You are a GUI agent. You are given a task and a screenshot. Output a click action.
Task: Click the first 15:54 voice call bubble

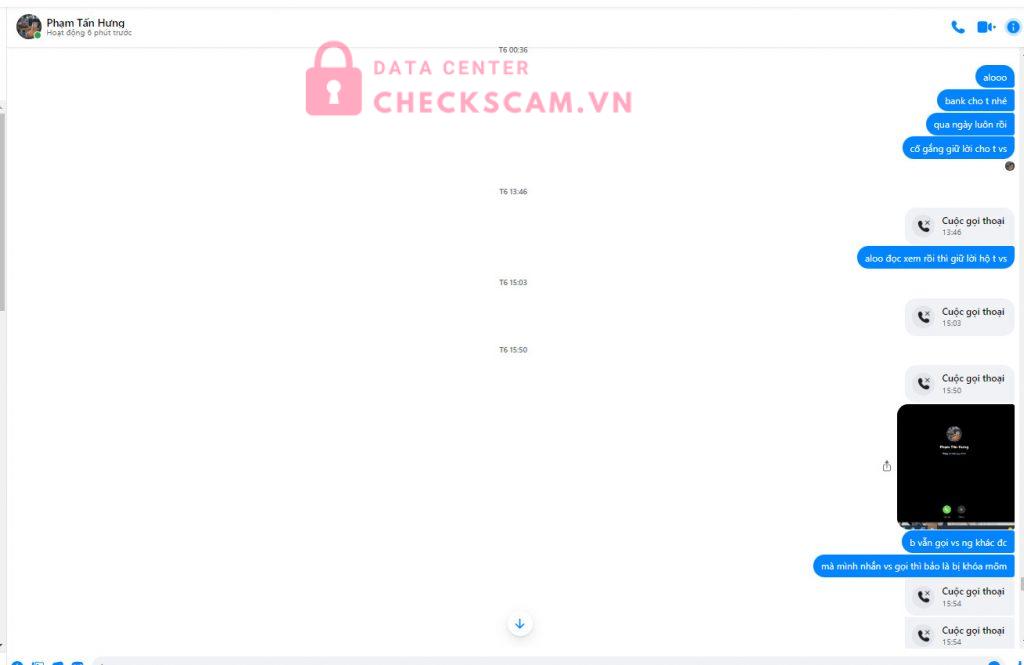coord(959,596)
